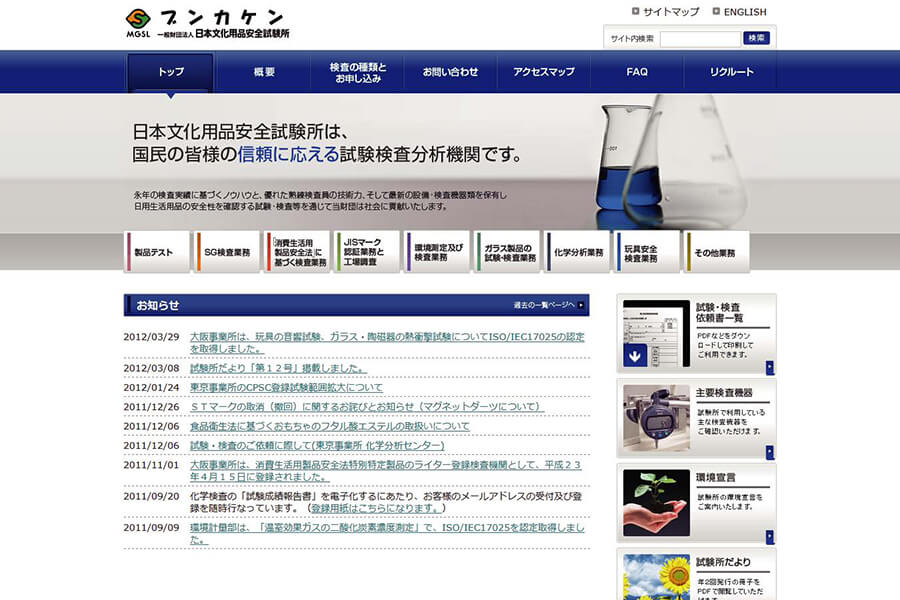
Task: Open 登録用紙はこちらになります link
Action: (x=376, y=508)
